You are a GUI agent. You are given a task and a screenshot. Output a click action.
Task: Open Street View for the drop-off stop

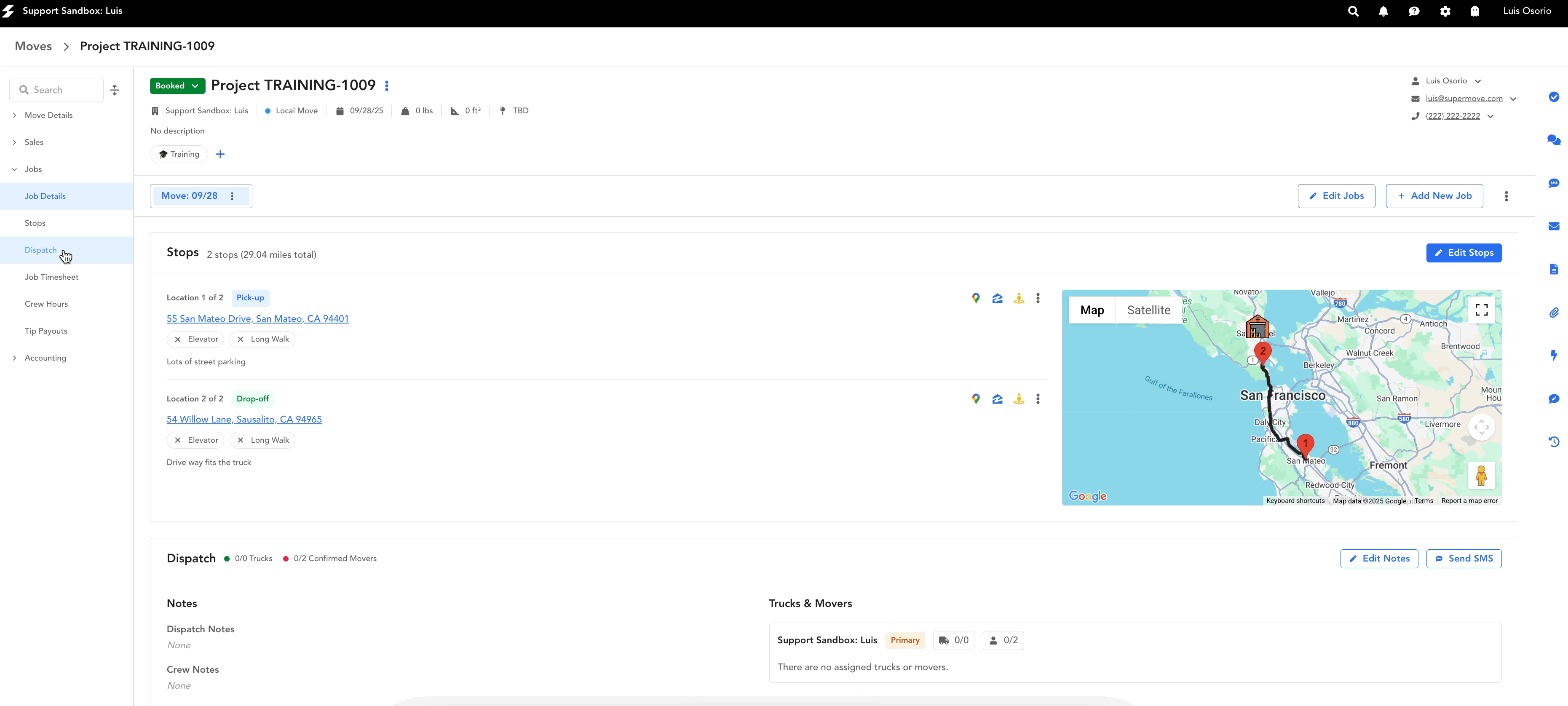pyautogui.click(x=1018, y=399)
